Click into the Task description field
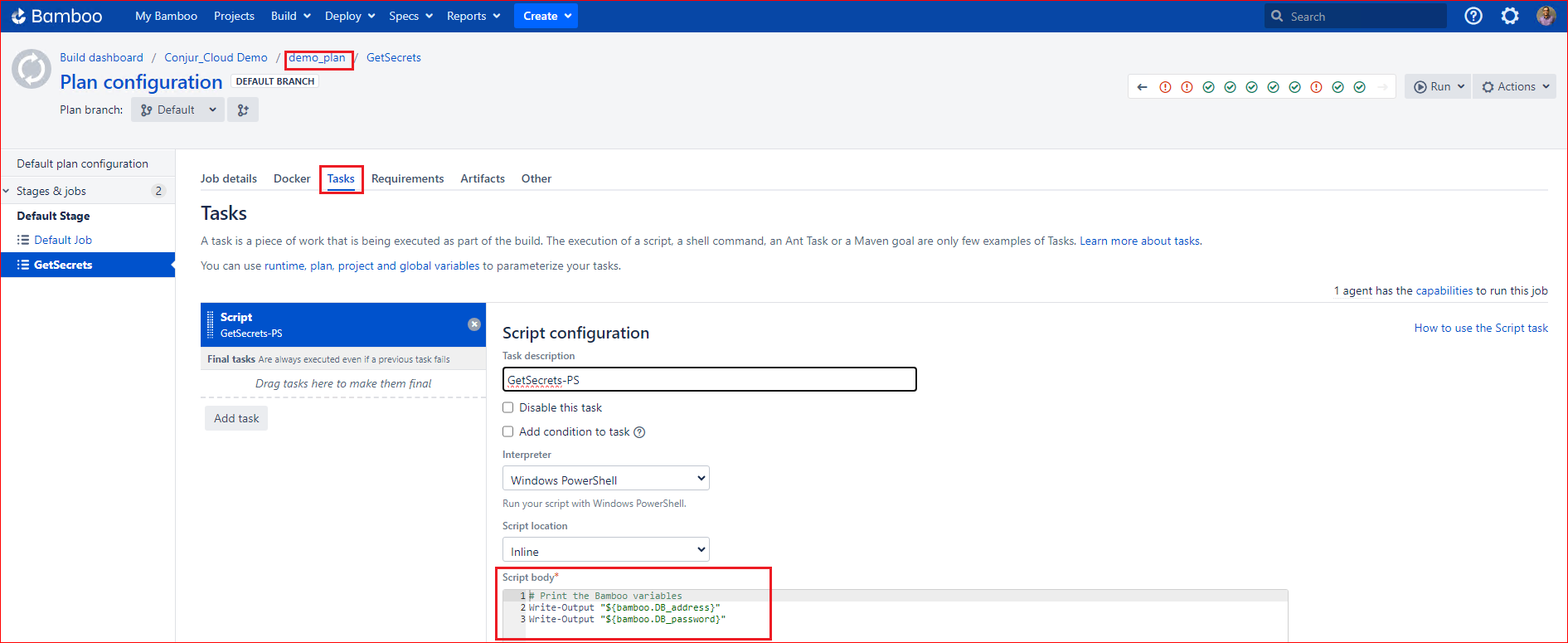 click(710, 379)
